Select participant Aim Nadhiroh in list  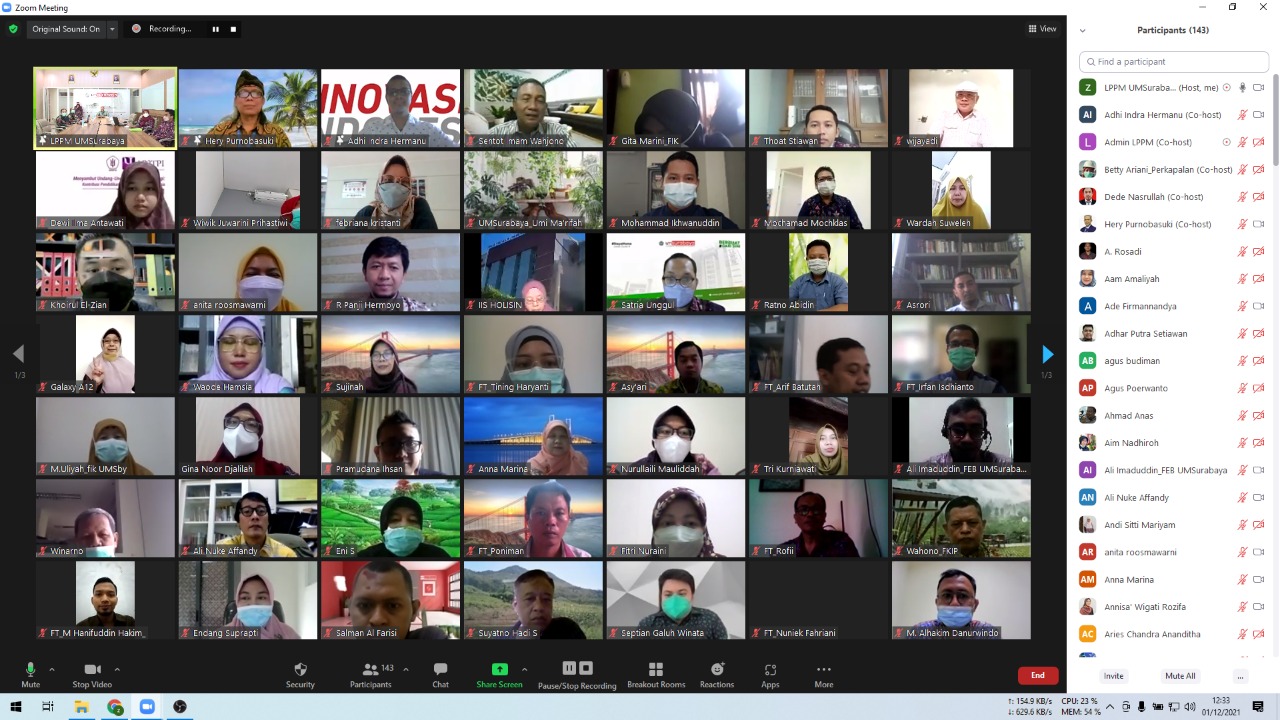pos(1172,443)
